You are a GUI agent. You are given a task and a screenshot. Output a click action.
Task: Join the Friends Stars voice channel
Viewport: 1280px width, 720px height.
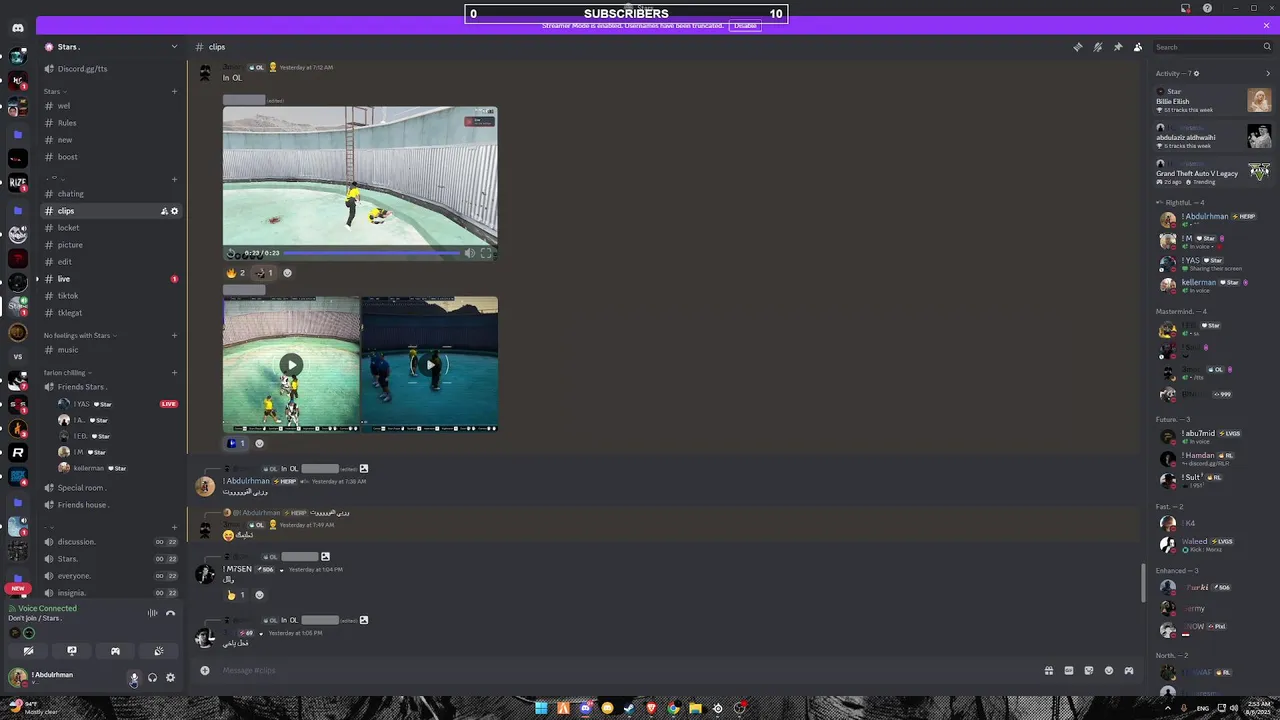110,387
